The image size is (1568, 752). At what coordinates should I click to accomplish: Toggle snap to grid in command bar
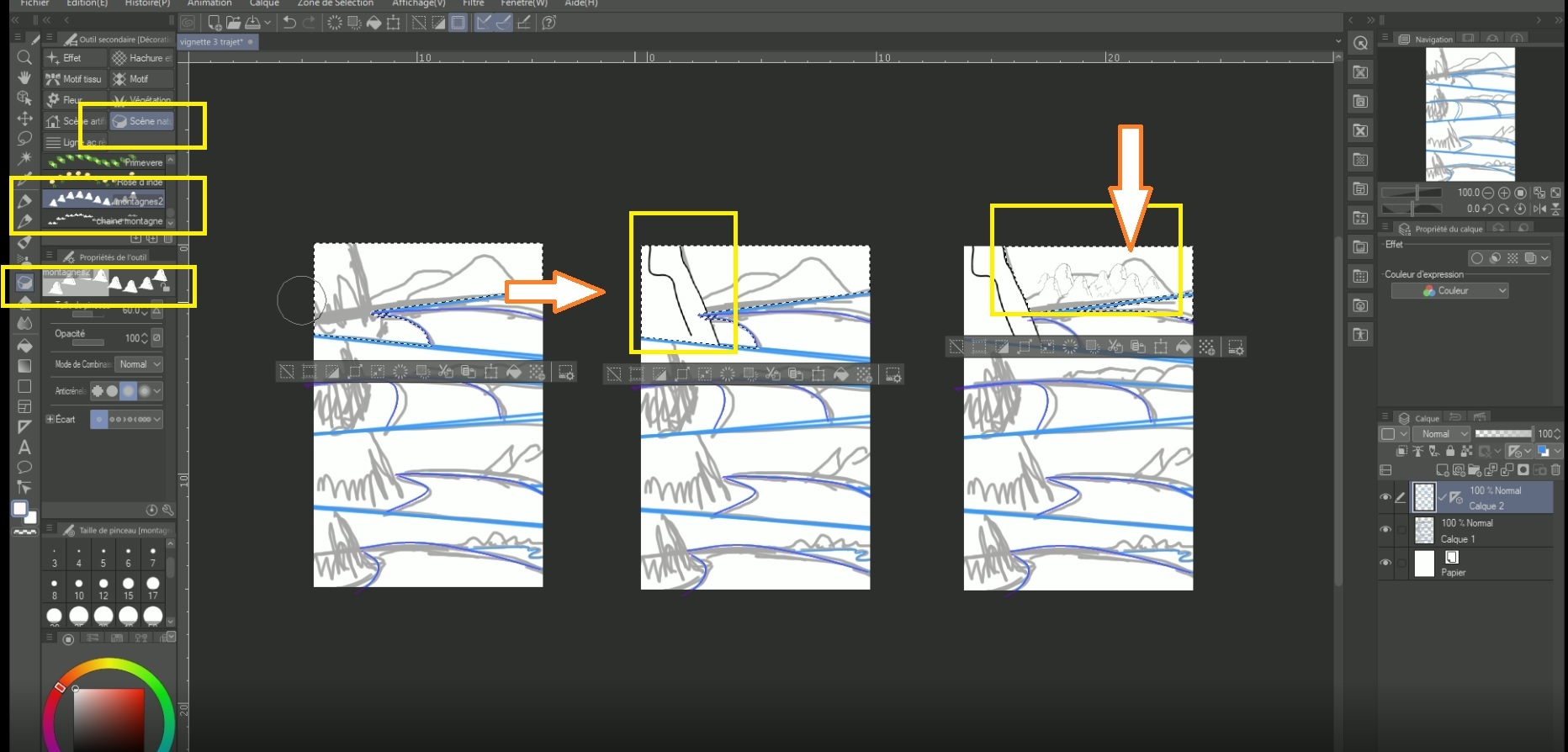coord(523,23)
